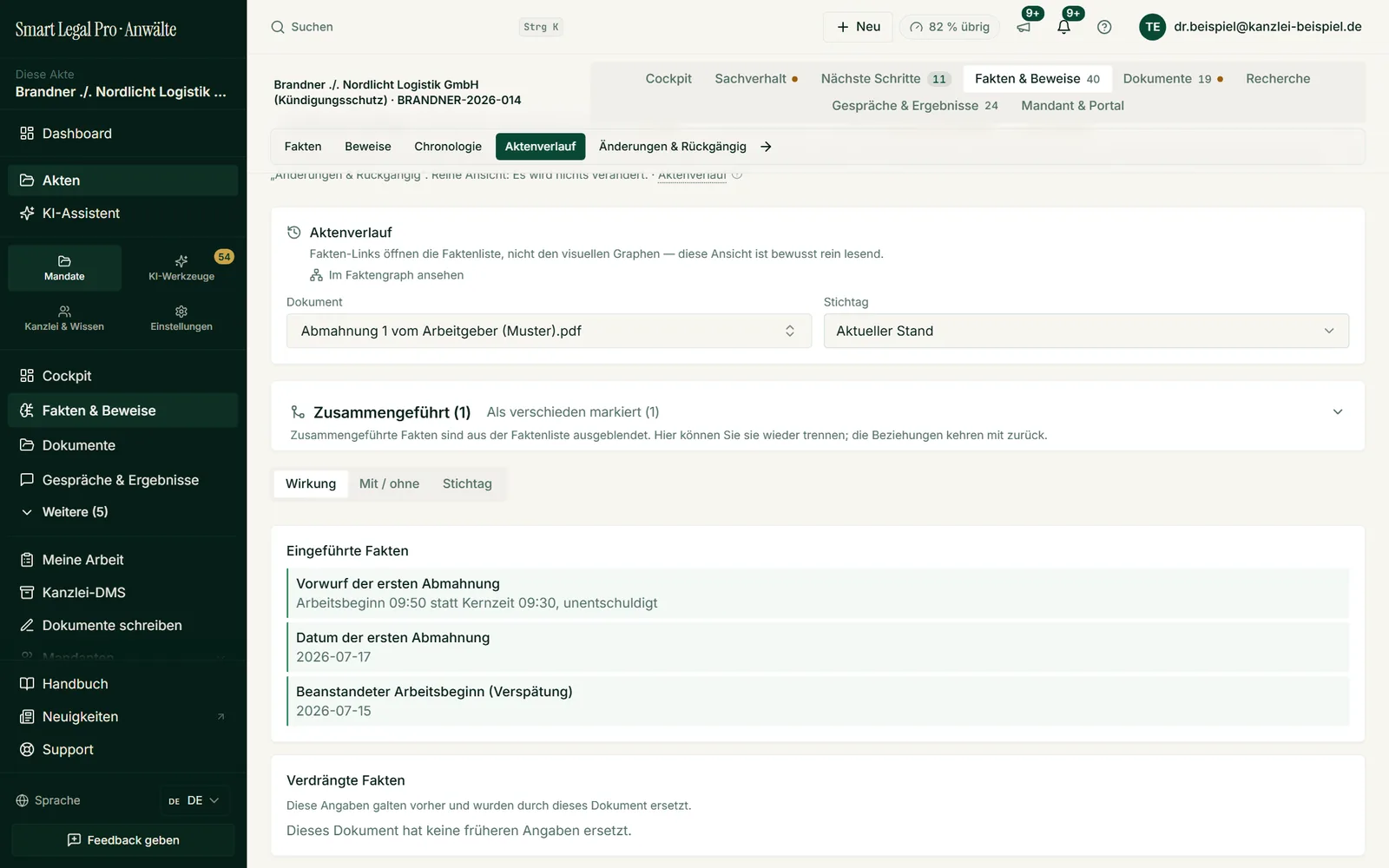The image size is (1389, 868).
Task: Open the Einstellungen gear tile
Action: click(x=181, y=319)
